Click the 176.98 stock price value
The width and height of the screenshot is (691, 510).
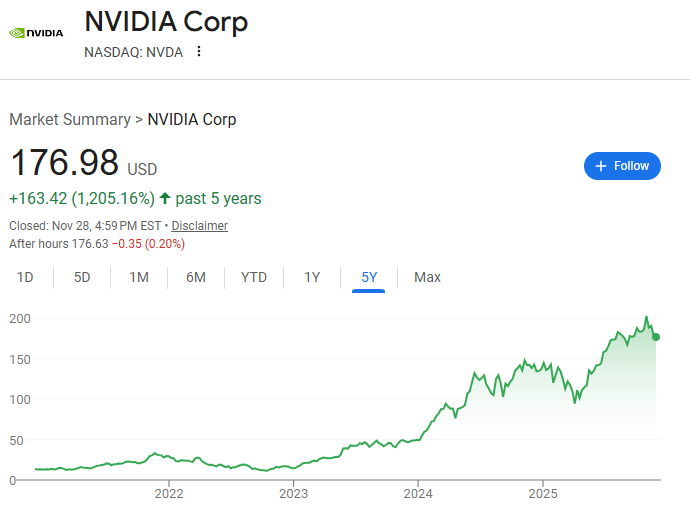pos(64,164)
